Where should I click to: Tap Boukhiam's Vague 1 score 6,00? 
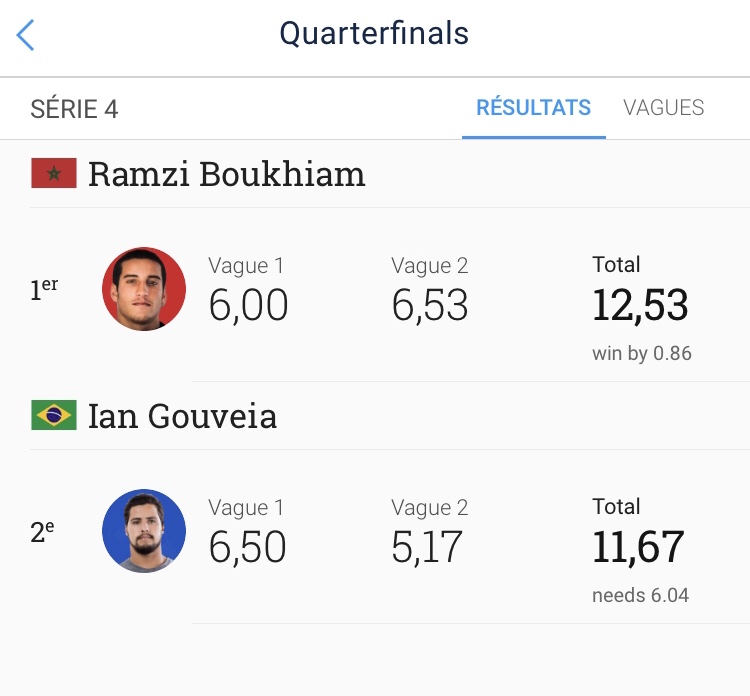(248, 305)
